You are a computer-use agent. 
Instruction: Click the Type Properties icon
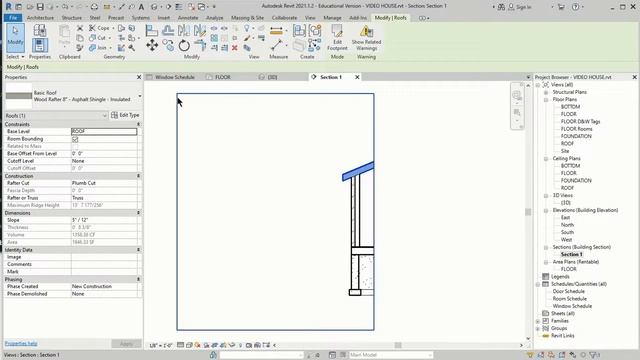(40, 31)
